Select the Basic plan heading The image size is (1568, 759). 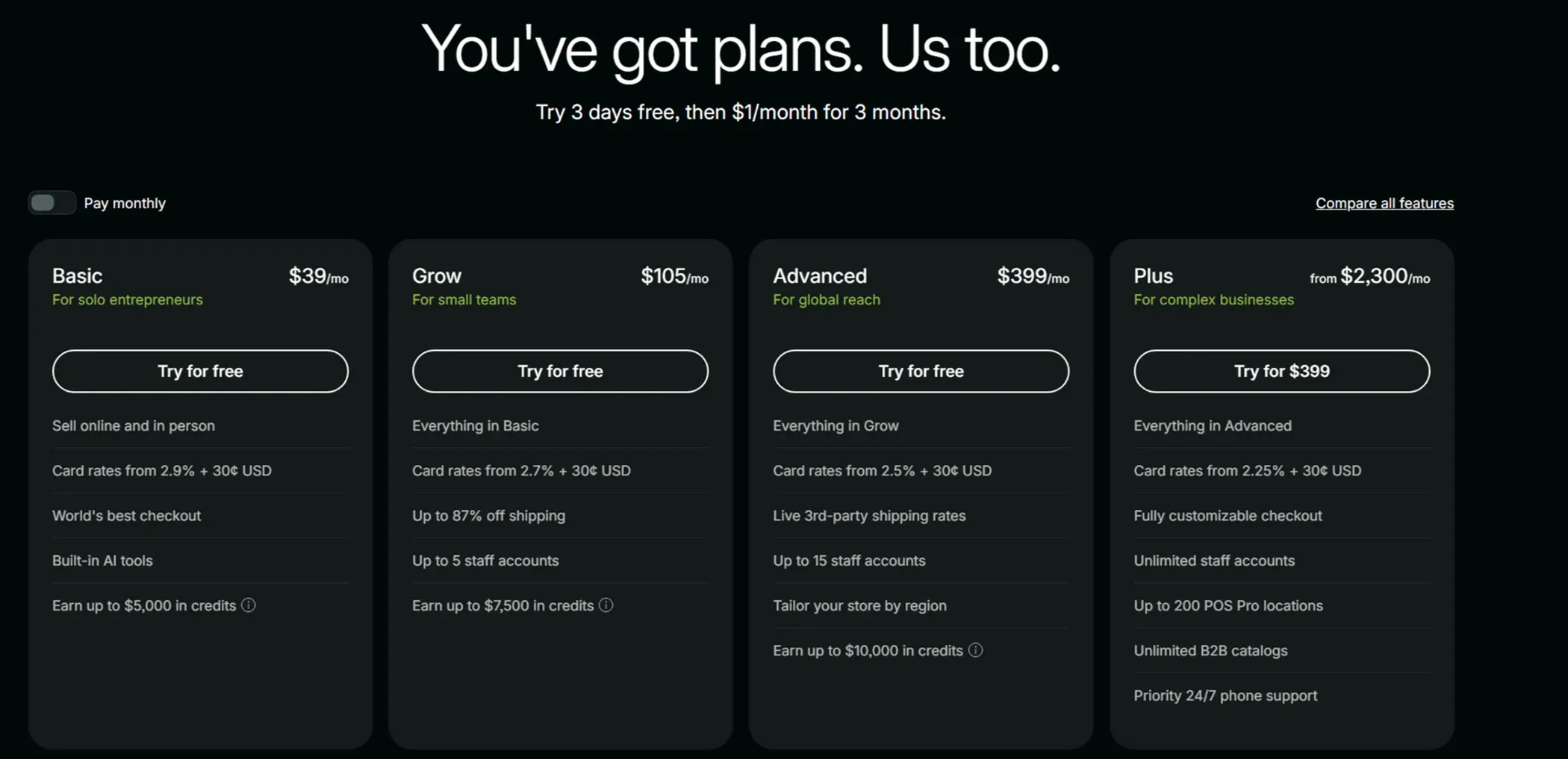[x=77, y=275]
